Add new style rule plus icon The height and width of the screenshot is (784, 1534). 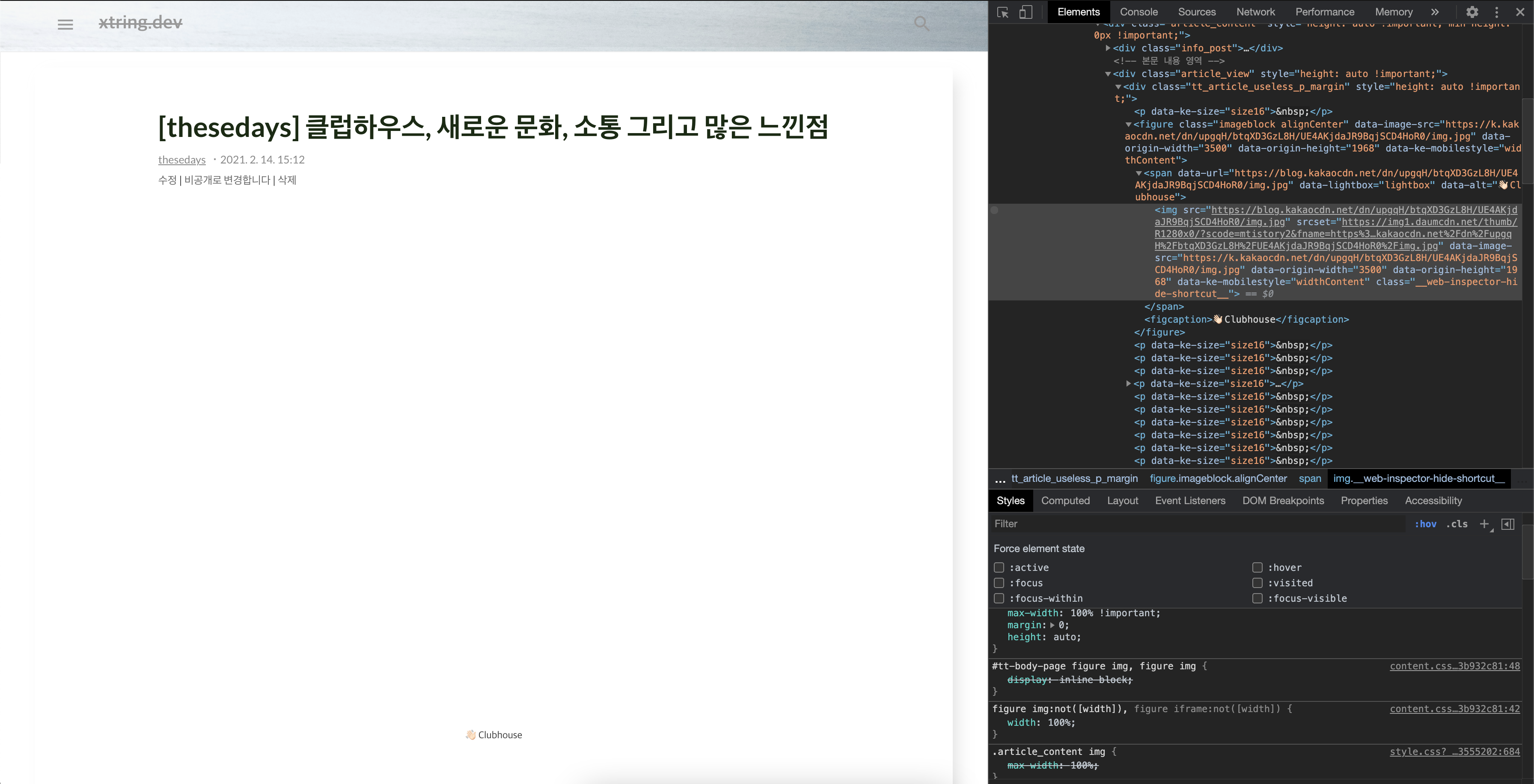point(1485,524)
